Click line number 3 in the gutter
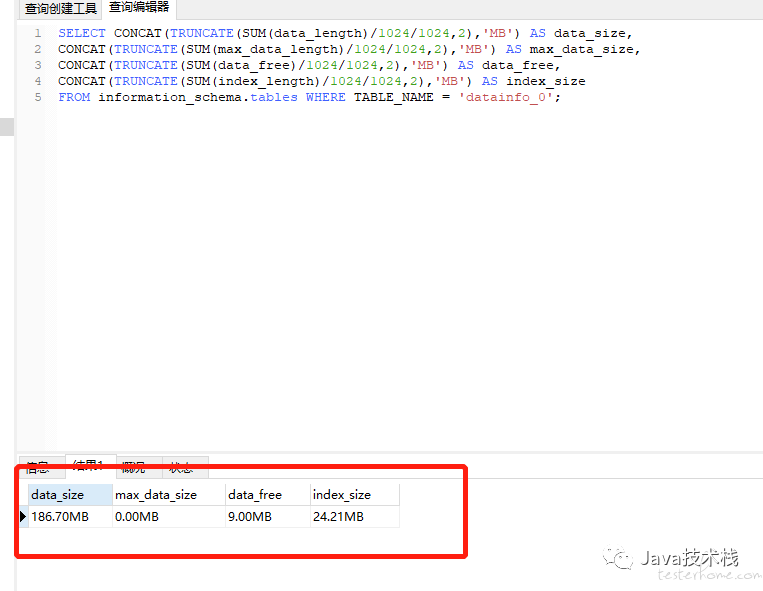The height and width of the screenshot is (591, 763). (38, 65)
